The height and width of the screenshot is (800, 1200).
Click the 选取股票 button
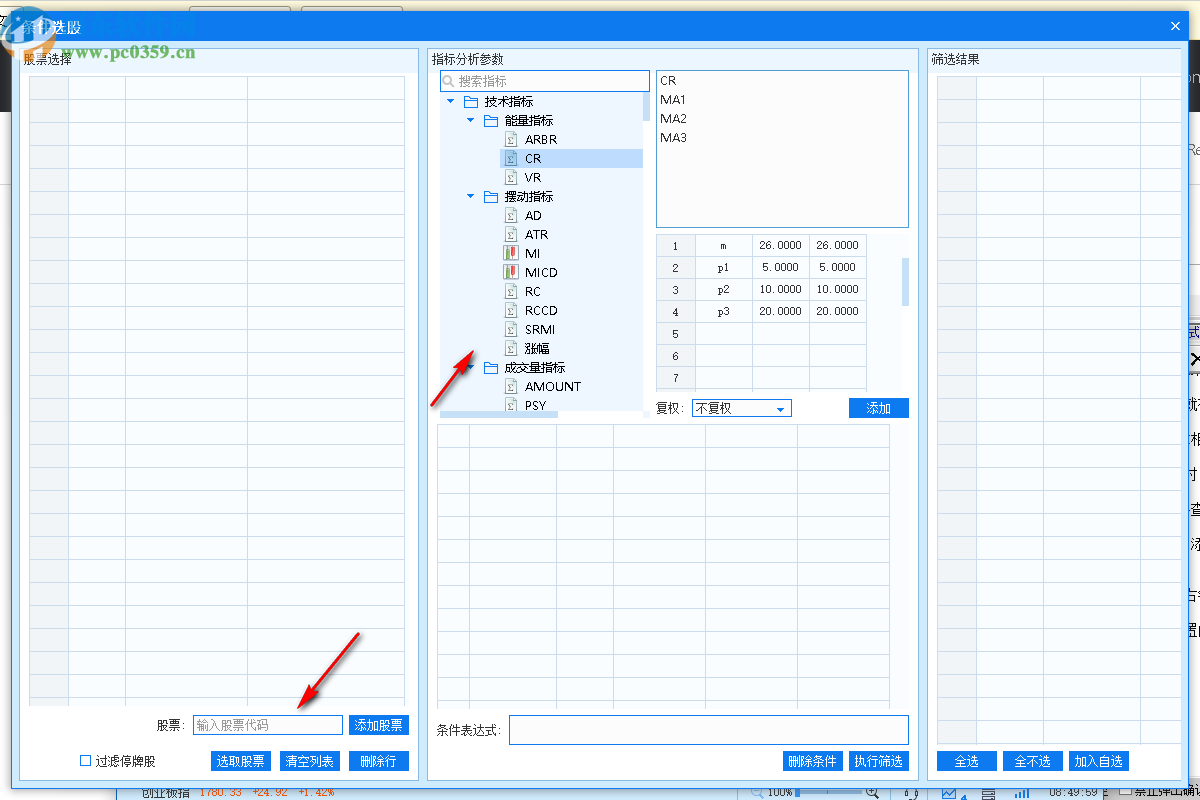pyautogui.click(x=241, y=761)
